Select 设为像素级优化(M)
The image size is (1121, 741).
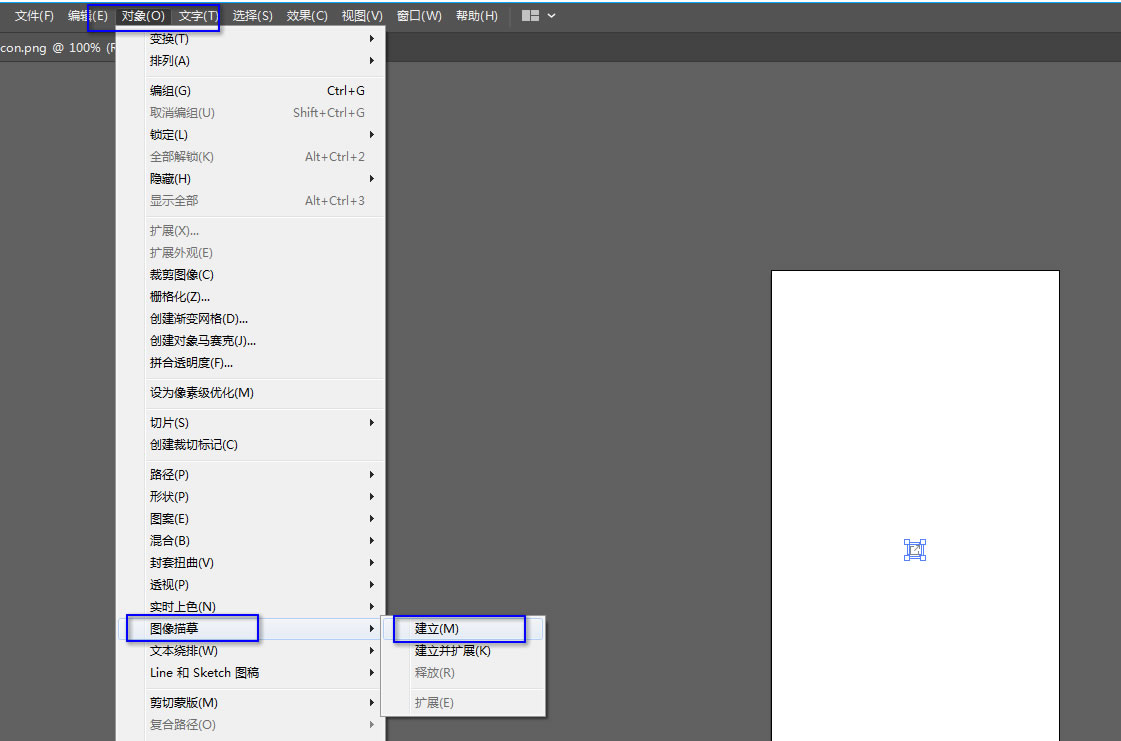(x=202, y=393)
